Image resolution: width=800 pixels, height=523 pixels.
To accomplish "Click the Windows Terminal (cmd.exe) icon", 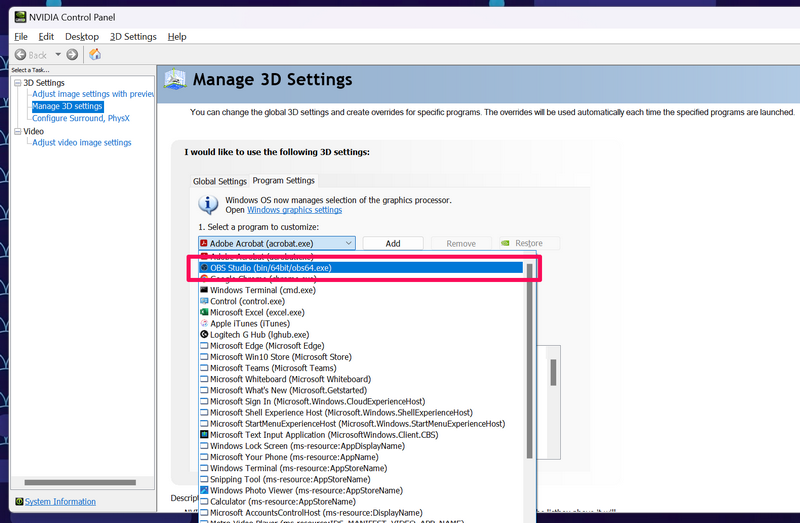I will [x=204, y=290].
